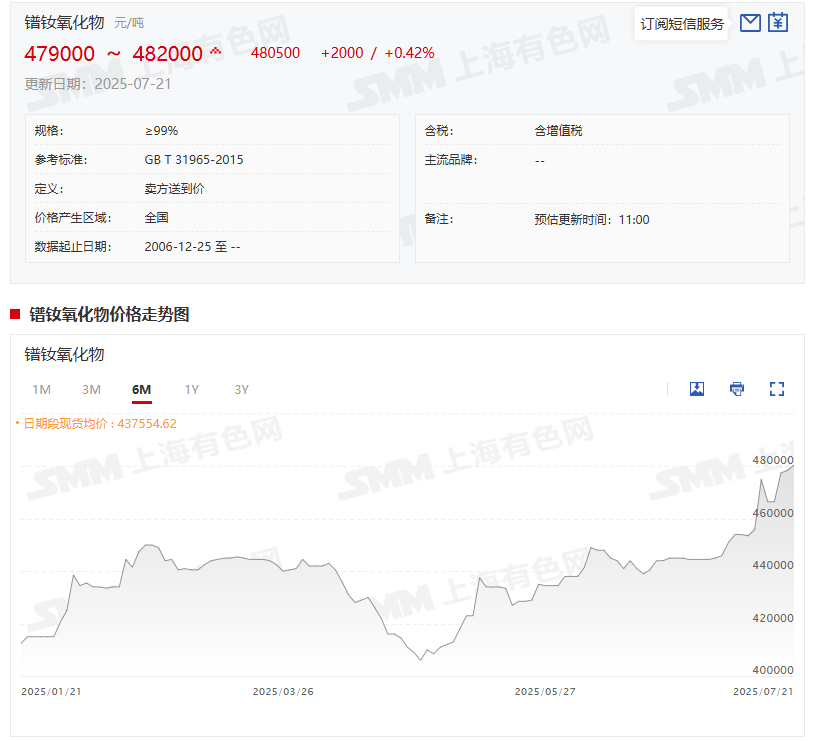Click the yuan calendar price icon
Image resolution: width=814 pixels, height=741 pixels.
(x=778, y=23)
